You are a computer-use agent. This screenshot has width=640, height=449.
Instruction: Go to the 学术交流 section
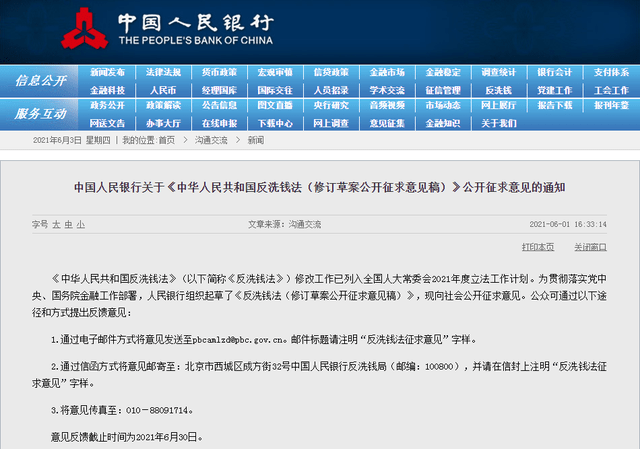387,90
